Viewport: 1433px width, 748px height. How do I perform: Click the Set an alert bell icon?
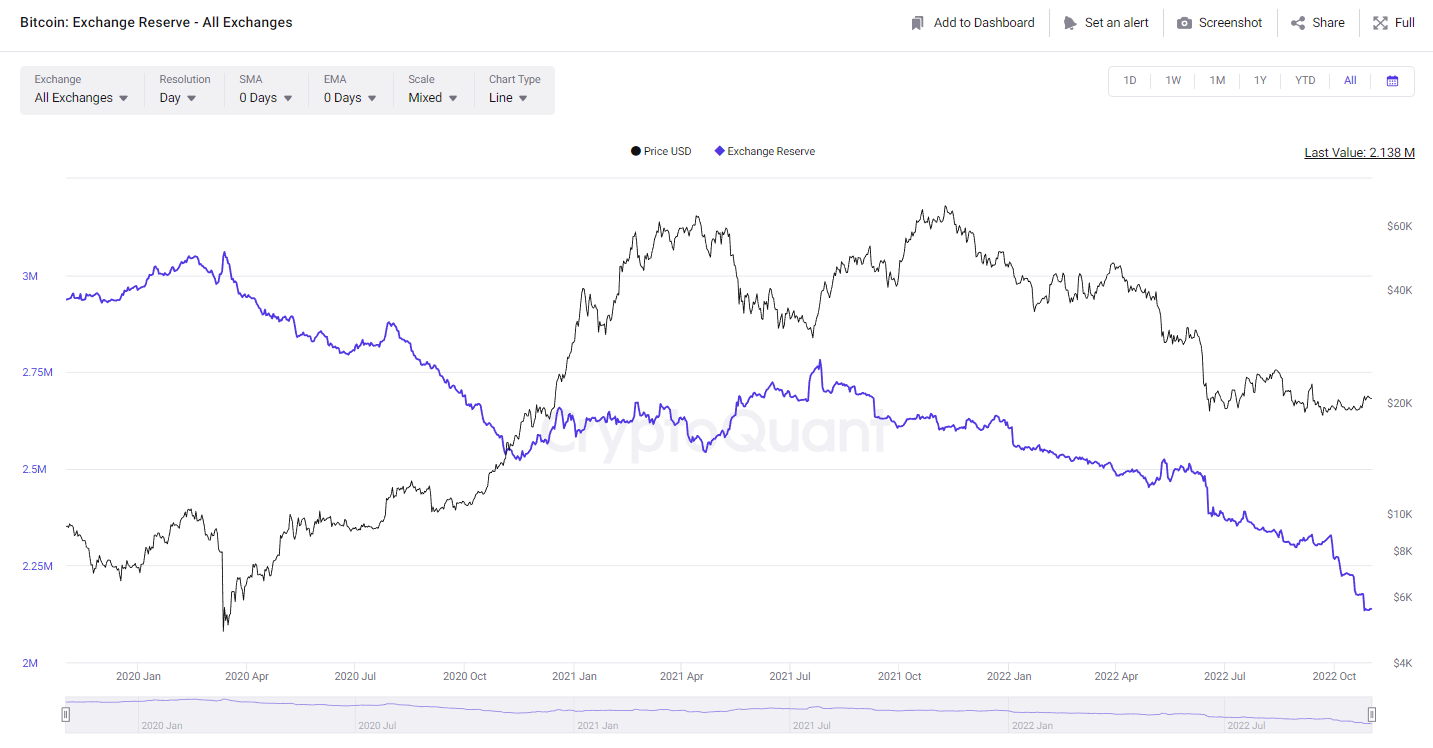[x=1070, y=23]
